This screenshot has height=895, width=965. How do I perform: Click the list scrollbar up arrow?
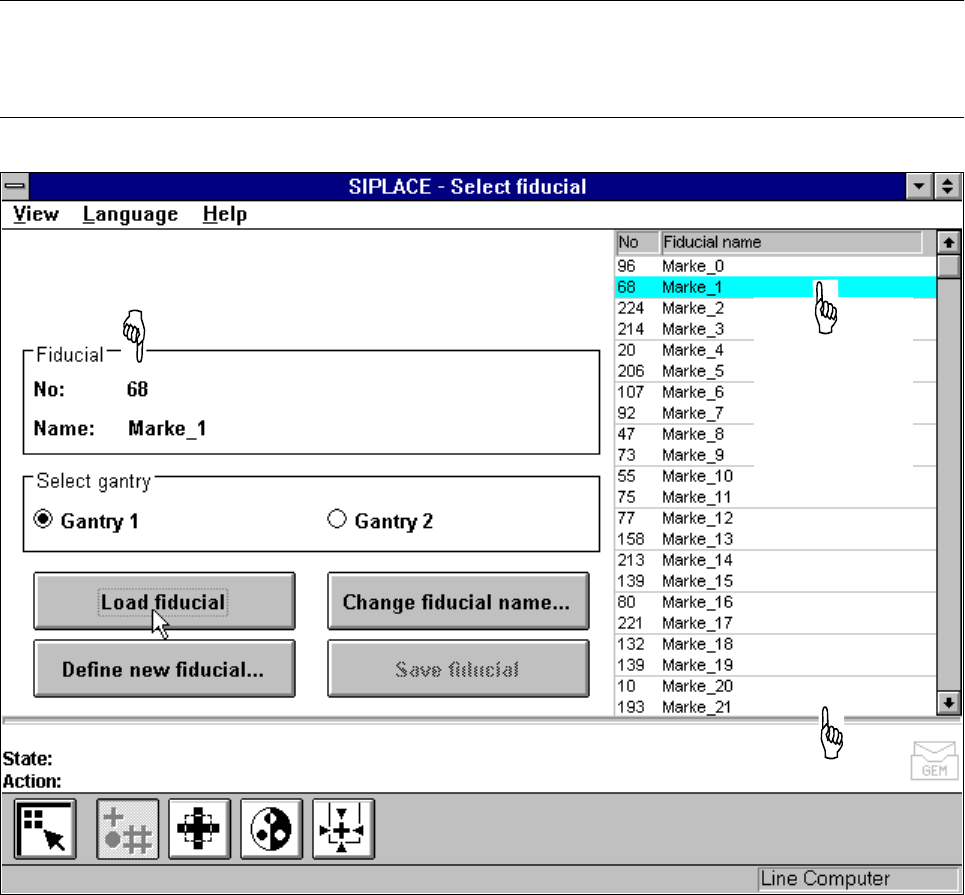[x=948, y=243]
